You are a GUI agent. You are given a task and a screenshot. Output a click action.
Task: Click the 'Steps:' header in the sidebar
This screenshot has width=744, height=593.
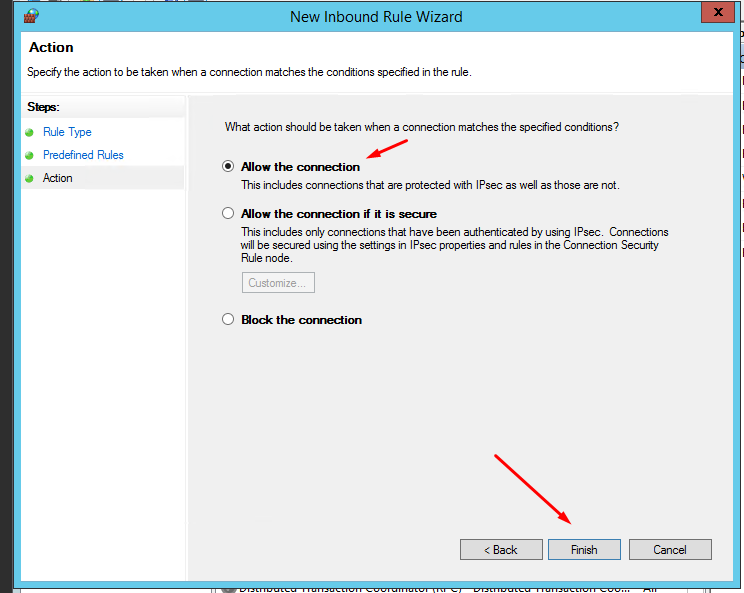tap(44, 106)
